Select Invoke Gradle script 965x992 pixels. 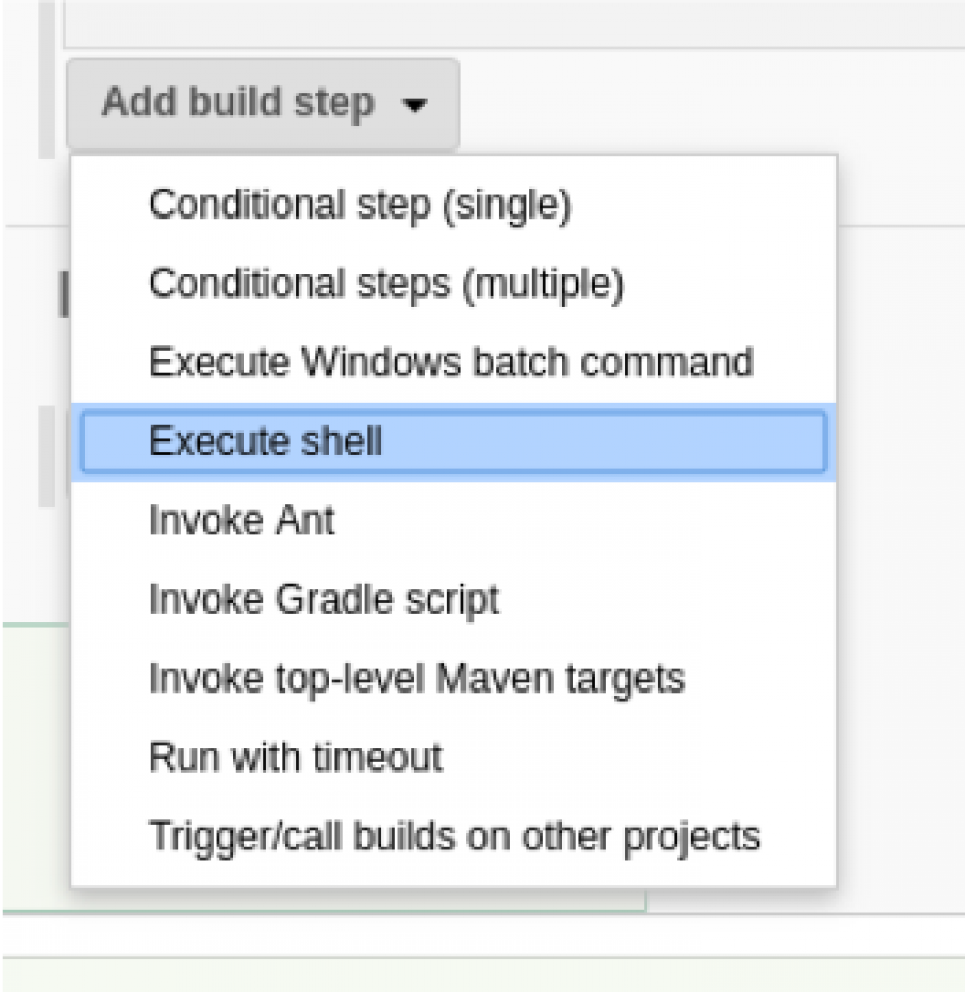[323, 599]
